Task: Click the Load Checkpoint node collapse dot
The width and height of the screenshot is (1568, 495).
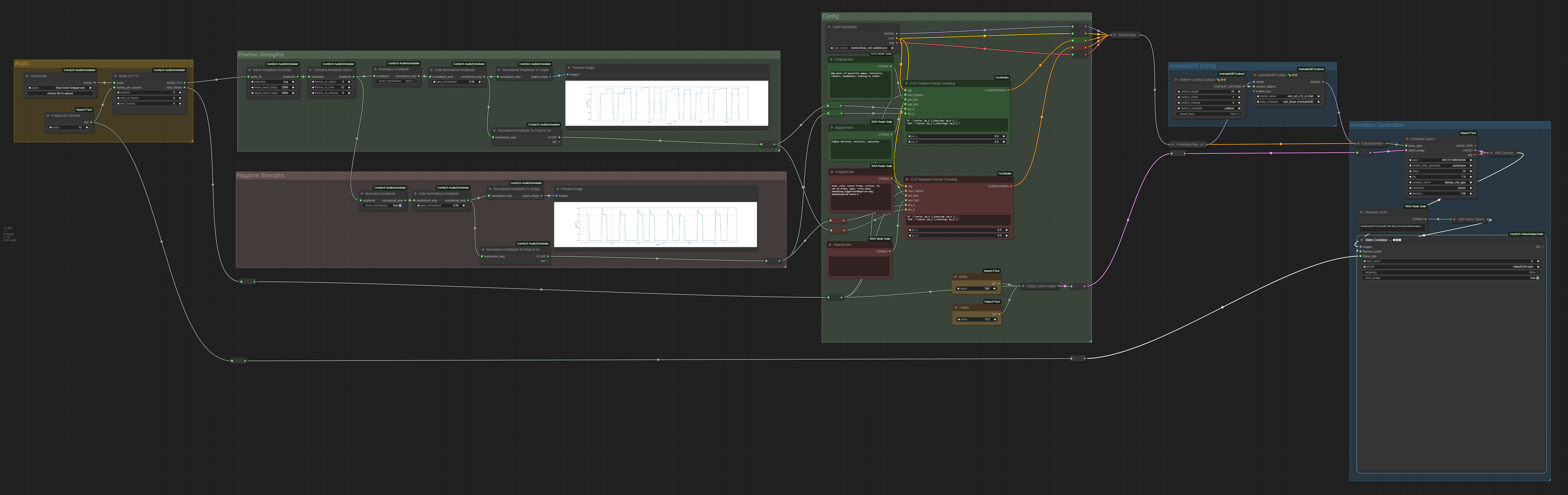Action: point(829,27)
